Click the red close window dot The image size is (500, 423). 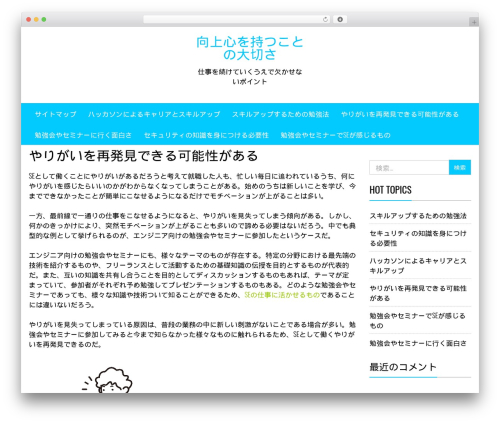click(x=29, y=20)
